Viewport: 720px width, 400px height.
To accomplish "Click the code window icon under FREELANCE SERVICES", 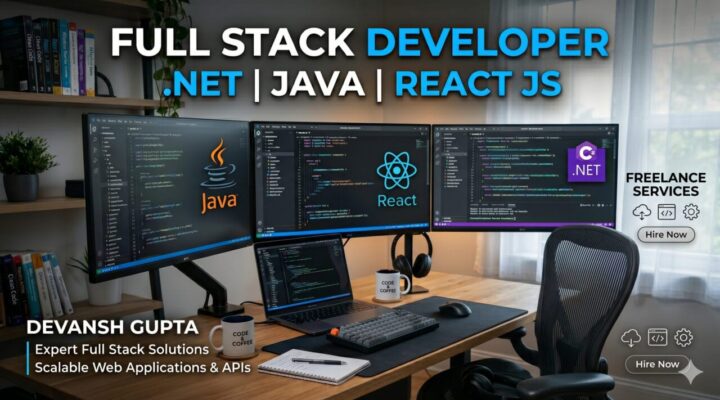I will (x=666, y=212).
